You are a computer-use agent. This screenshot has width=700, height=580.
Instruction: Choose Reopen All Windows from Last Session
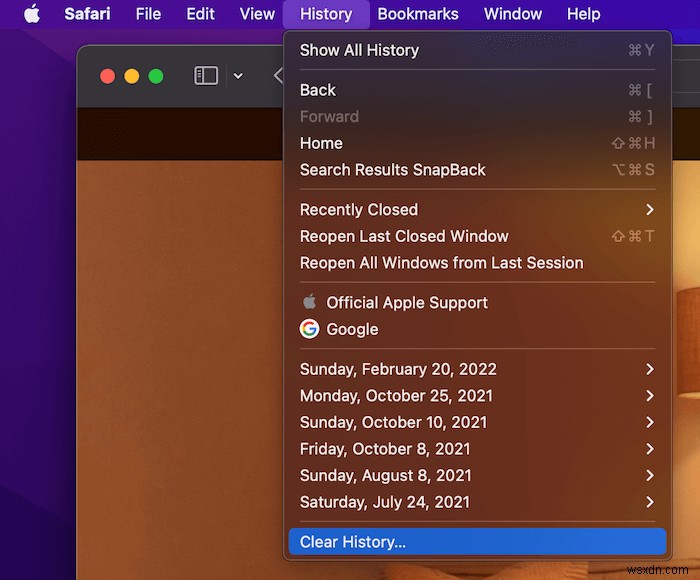click(477, 263)
